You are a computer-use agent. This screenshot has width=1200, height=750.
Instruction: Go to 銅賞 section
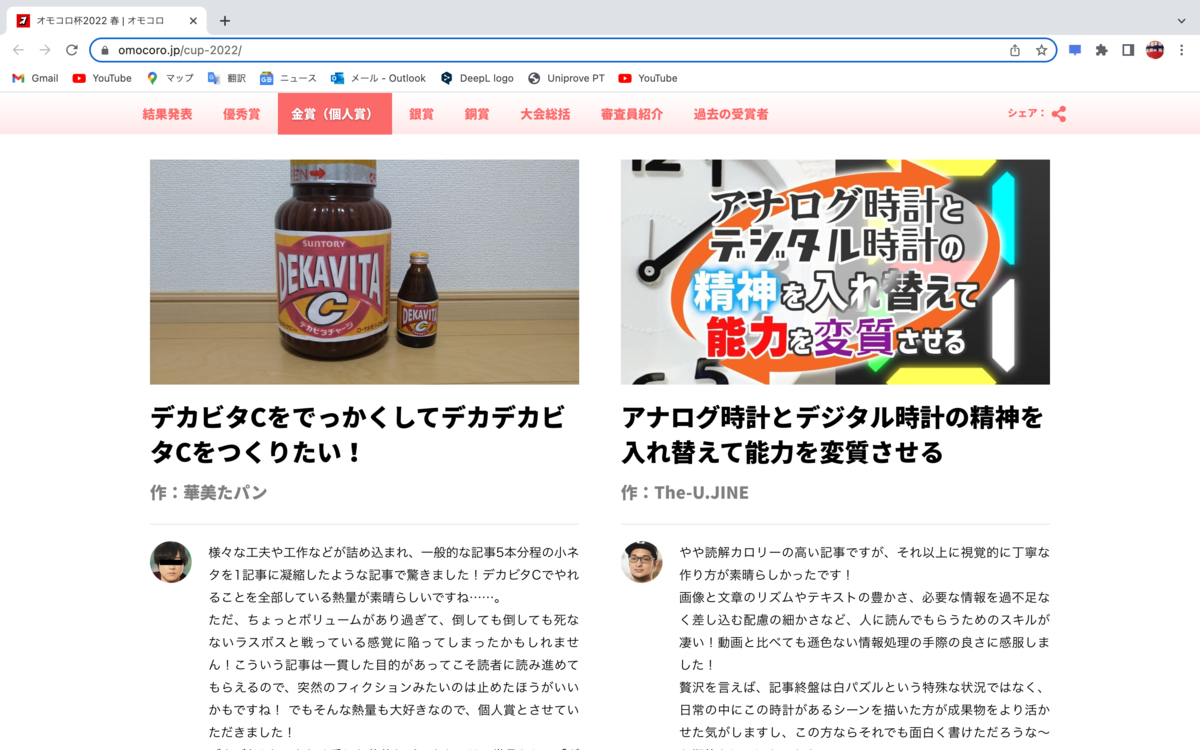point(477,114)
